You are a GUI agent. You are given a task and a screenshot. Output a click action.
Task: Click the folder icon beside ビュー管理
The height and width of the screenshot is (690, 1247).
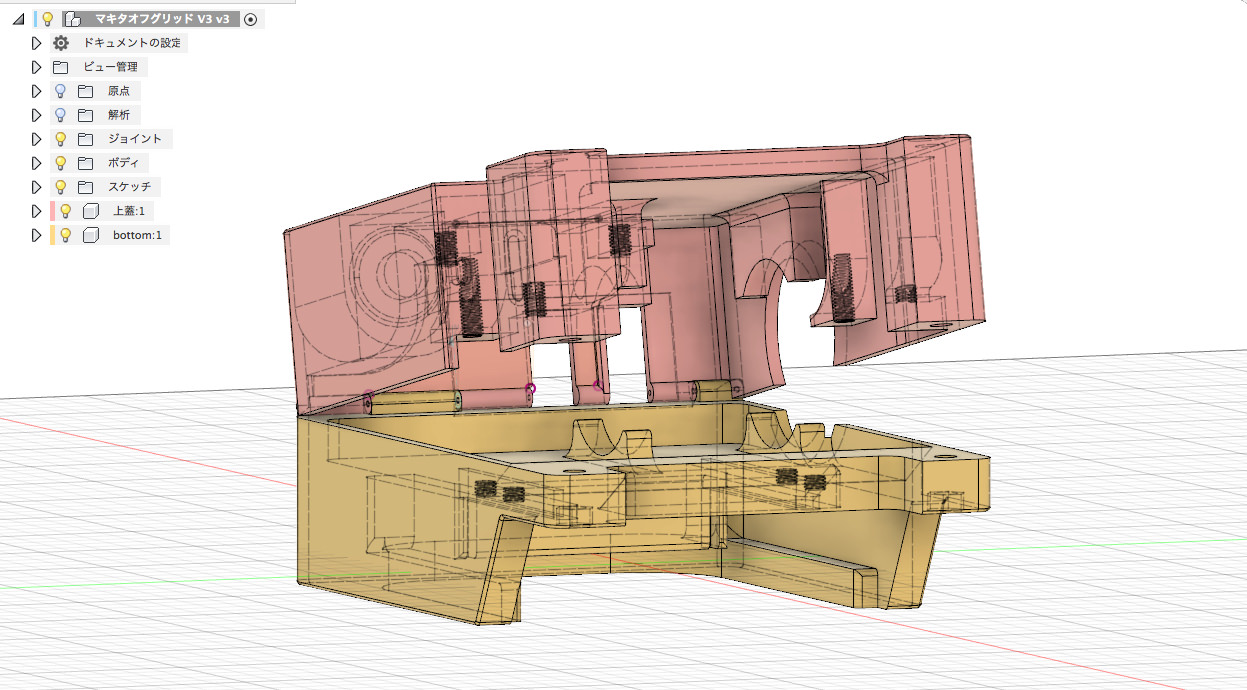pos(61,67)
